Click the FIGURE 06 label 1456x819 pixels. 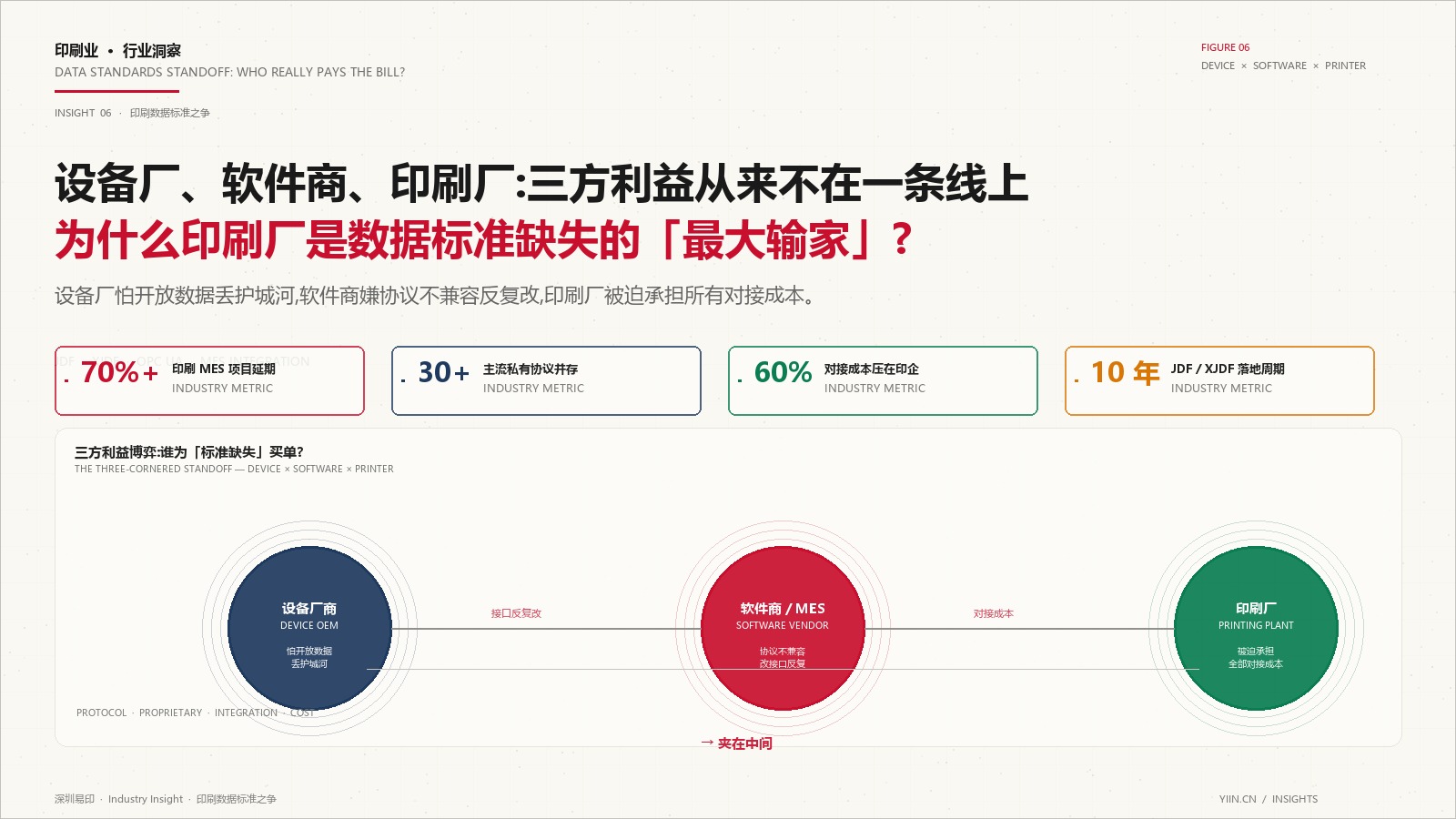click(x=1225, y=47)
